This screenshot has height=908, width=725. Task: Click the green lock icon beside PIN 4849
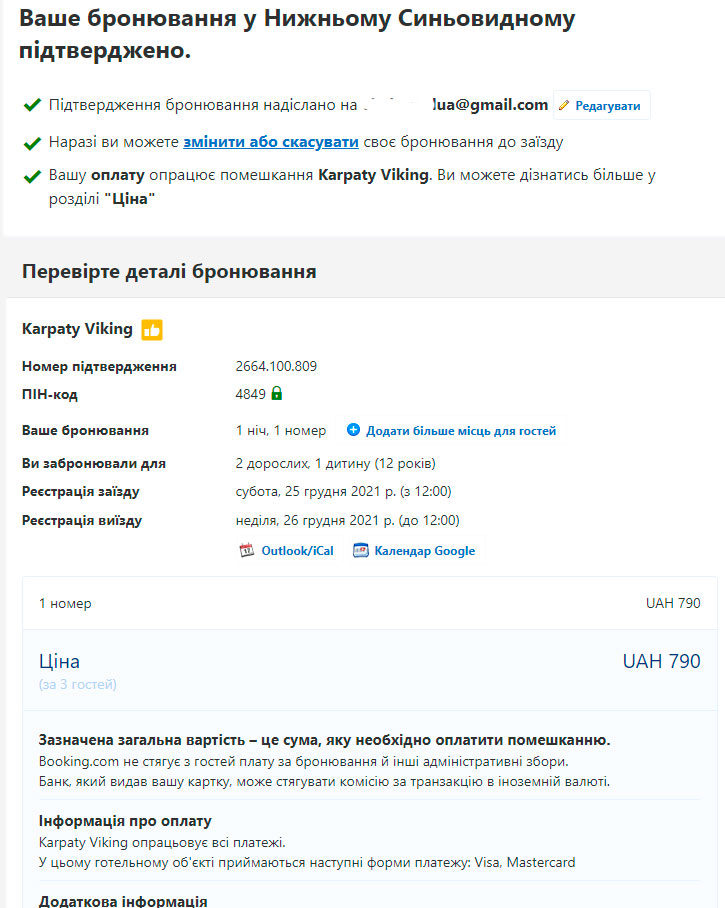coord(277,394)
